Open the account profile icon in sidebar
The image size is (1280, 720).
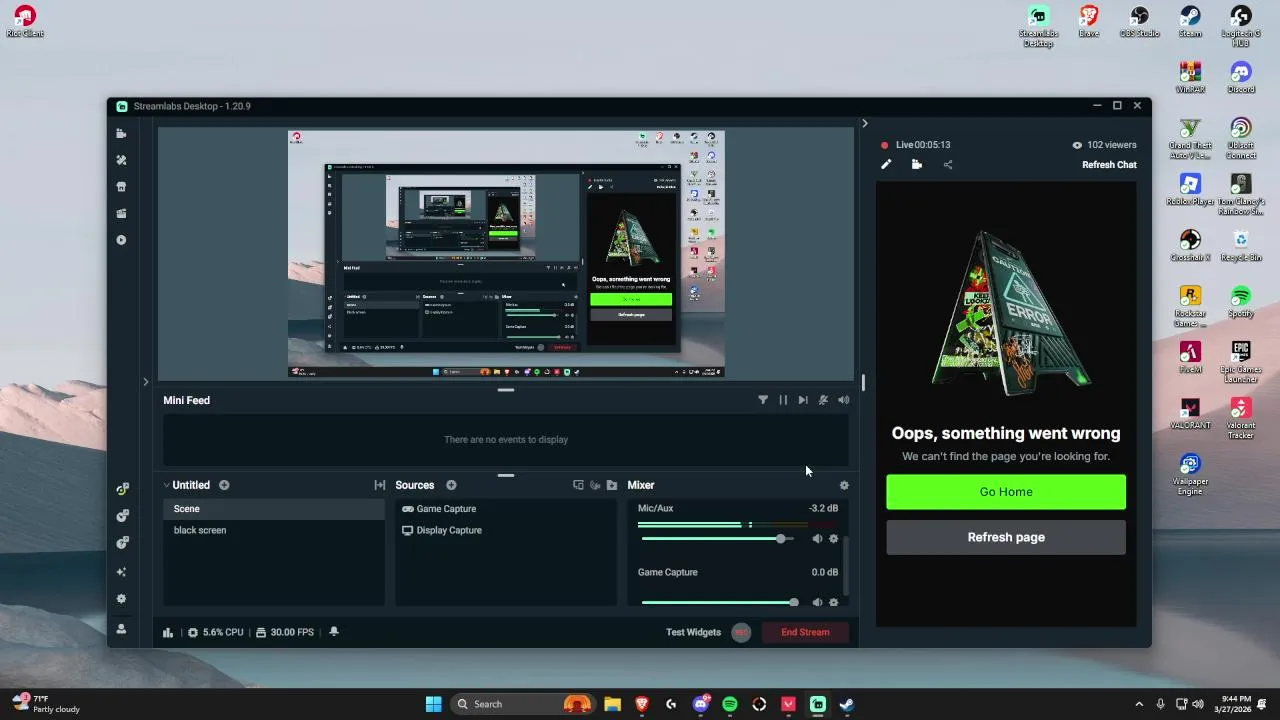[x=121, y=629]
